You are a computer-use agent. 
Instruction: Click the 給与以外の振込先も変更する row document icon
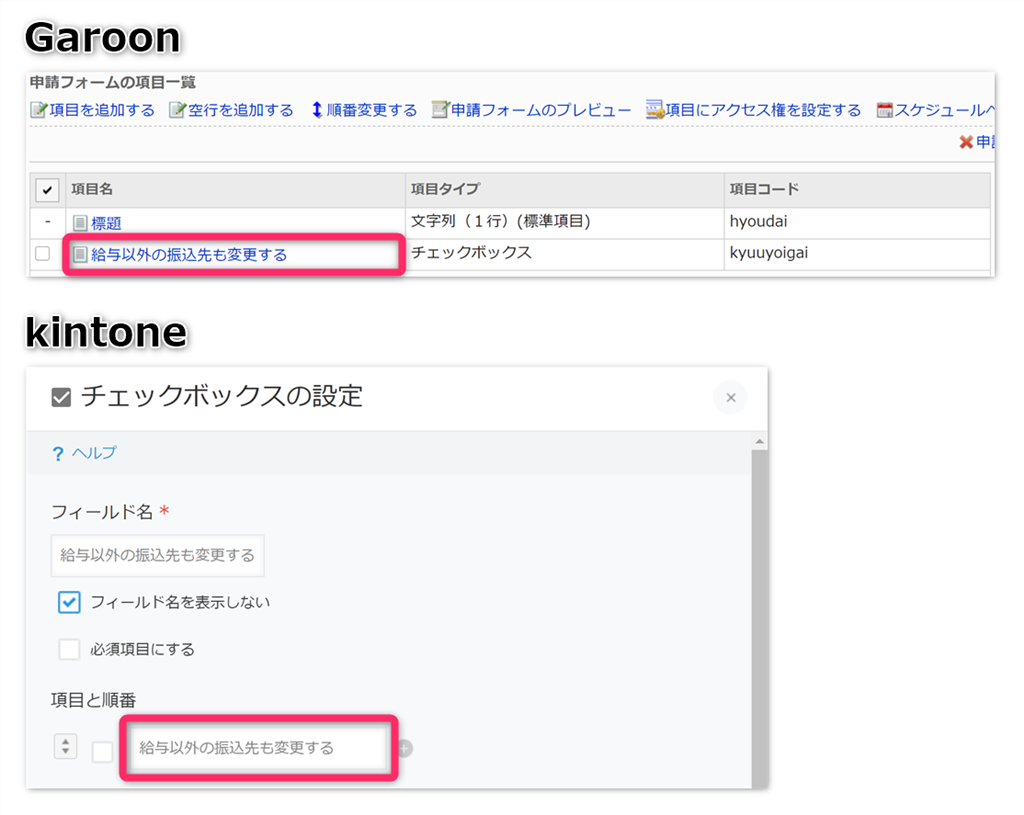coord(80,254)
